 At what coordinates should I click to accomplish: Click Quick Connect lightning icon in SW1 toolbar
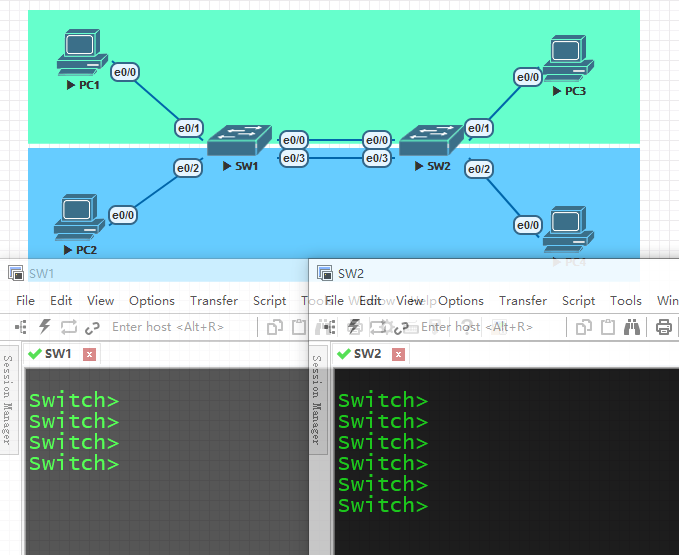point(45,327)
